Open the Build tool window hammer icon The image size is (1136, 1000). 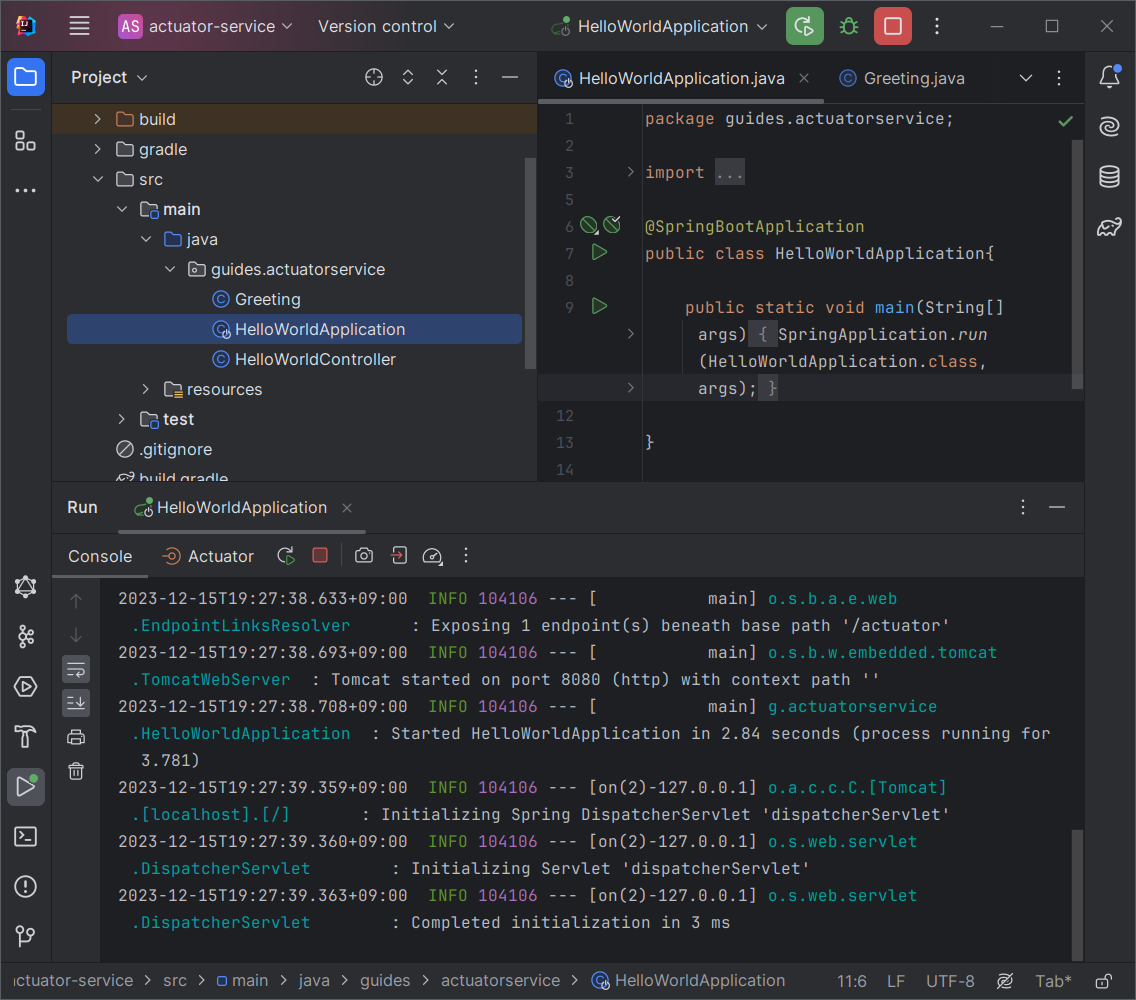pos(25,737)
